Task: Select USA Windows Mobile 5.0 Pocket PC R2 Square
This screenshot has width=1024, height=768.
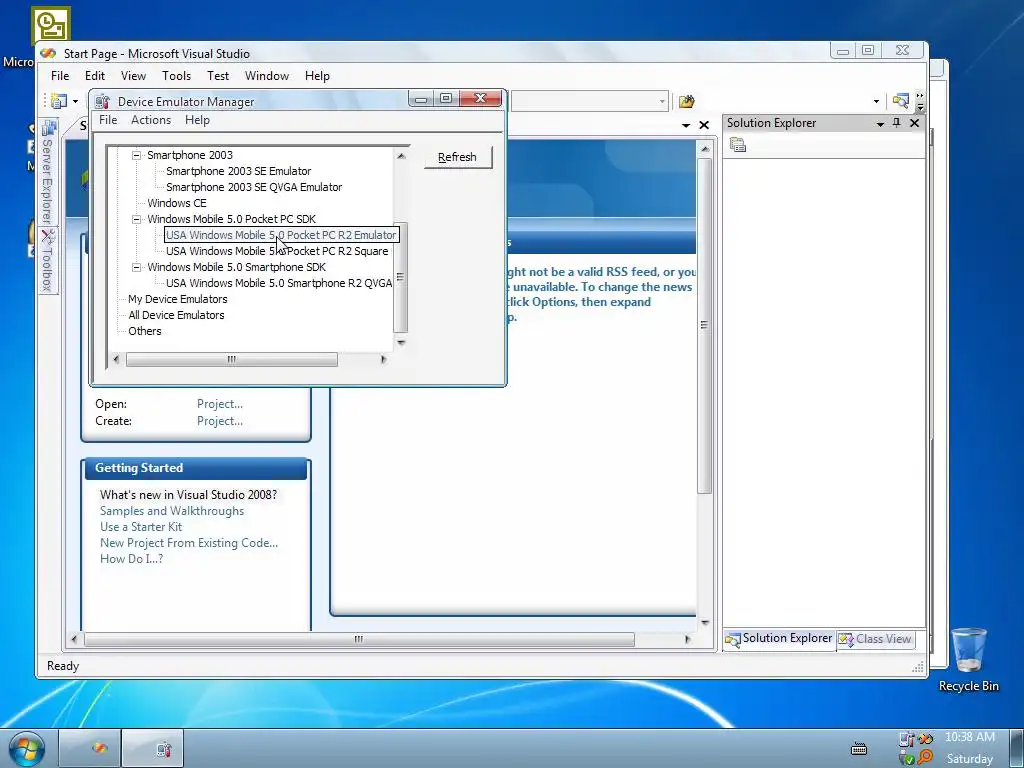Action: pyautogui.click(x=277, y=251)
